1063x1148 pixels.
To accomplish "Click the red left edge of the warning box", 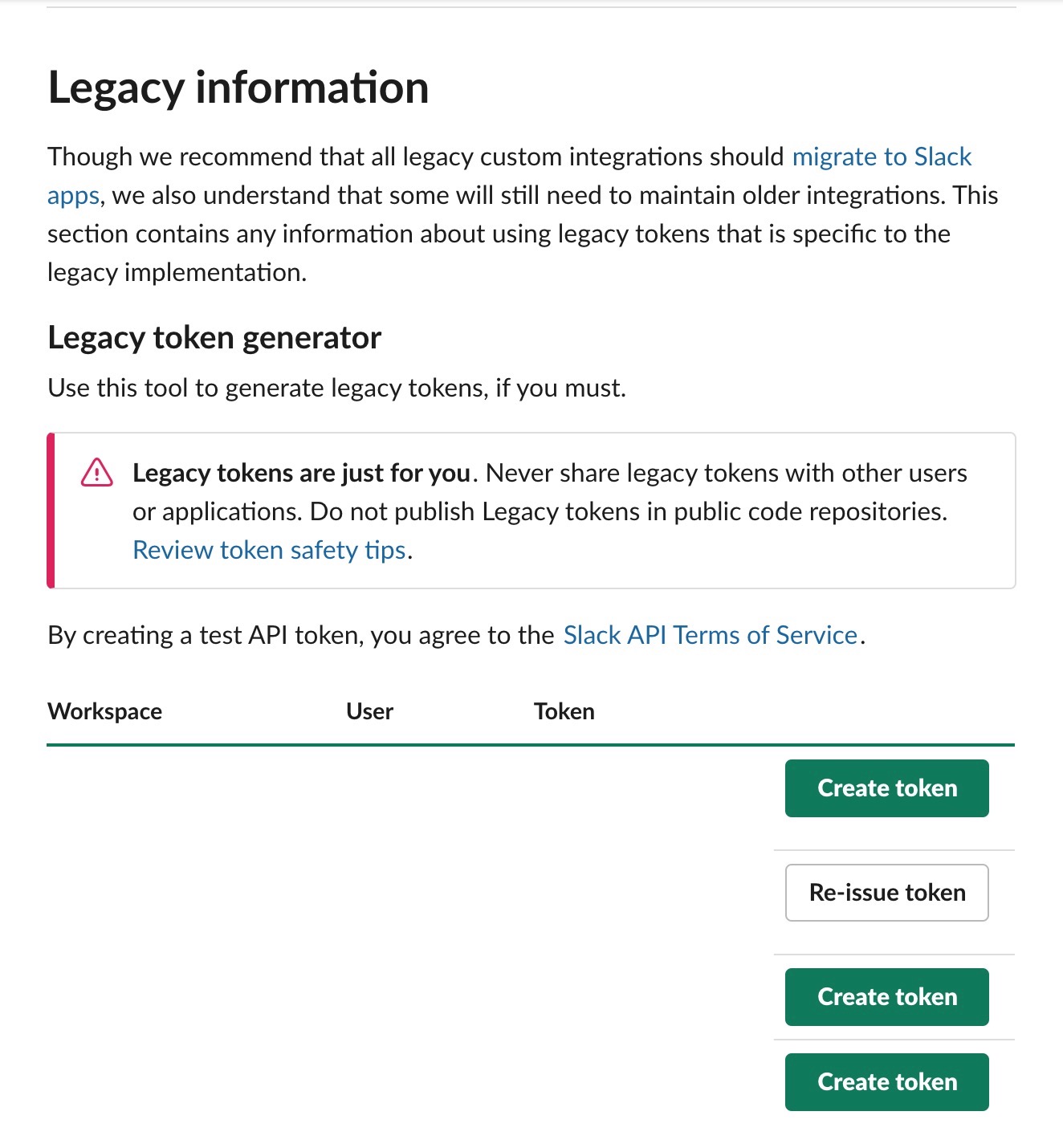I will tap(51, 511).
